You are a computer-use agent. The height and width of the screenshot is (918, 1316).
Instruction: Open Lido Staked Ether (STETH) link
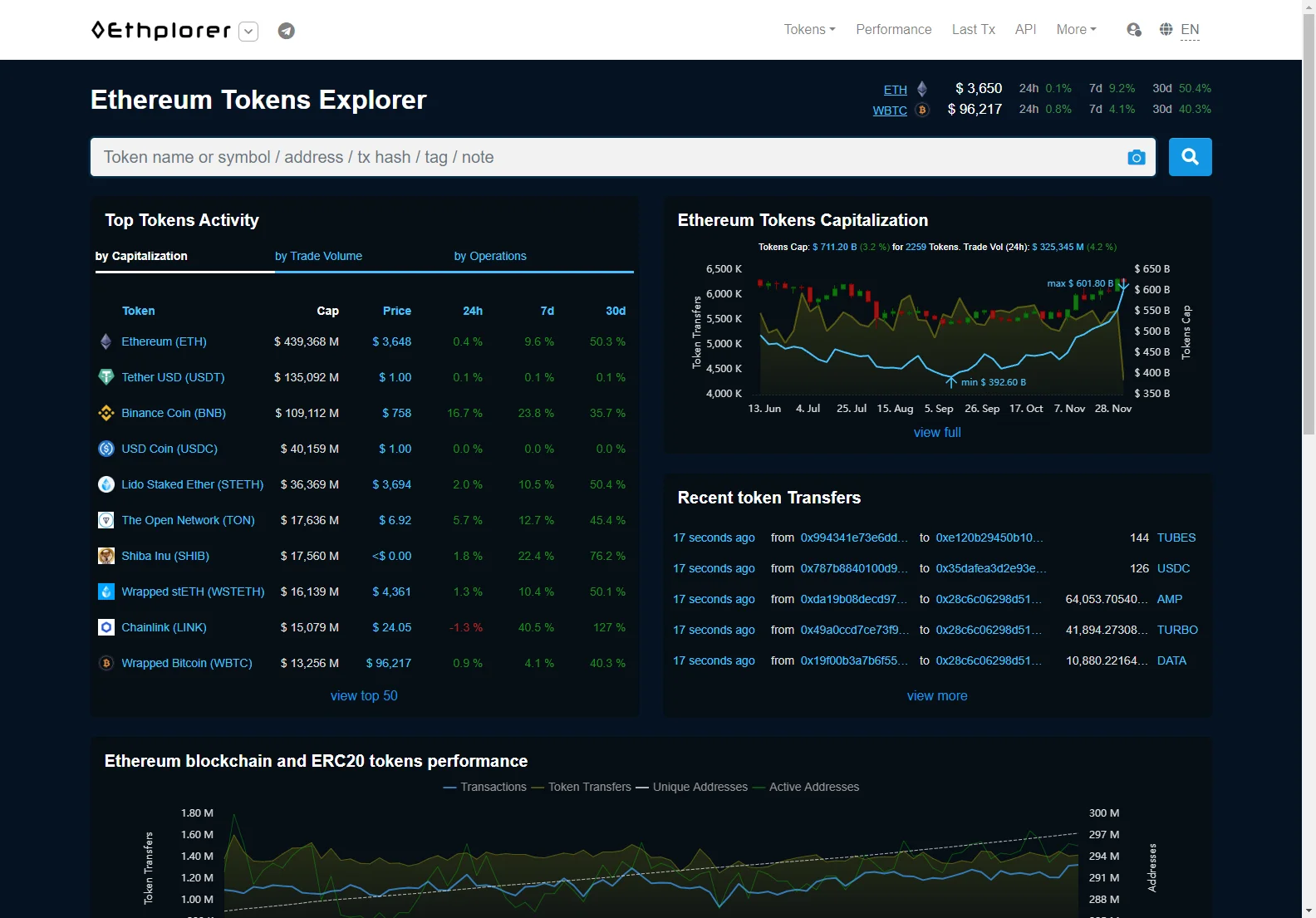pyautogui.click(x=193, y=484)
